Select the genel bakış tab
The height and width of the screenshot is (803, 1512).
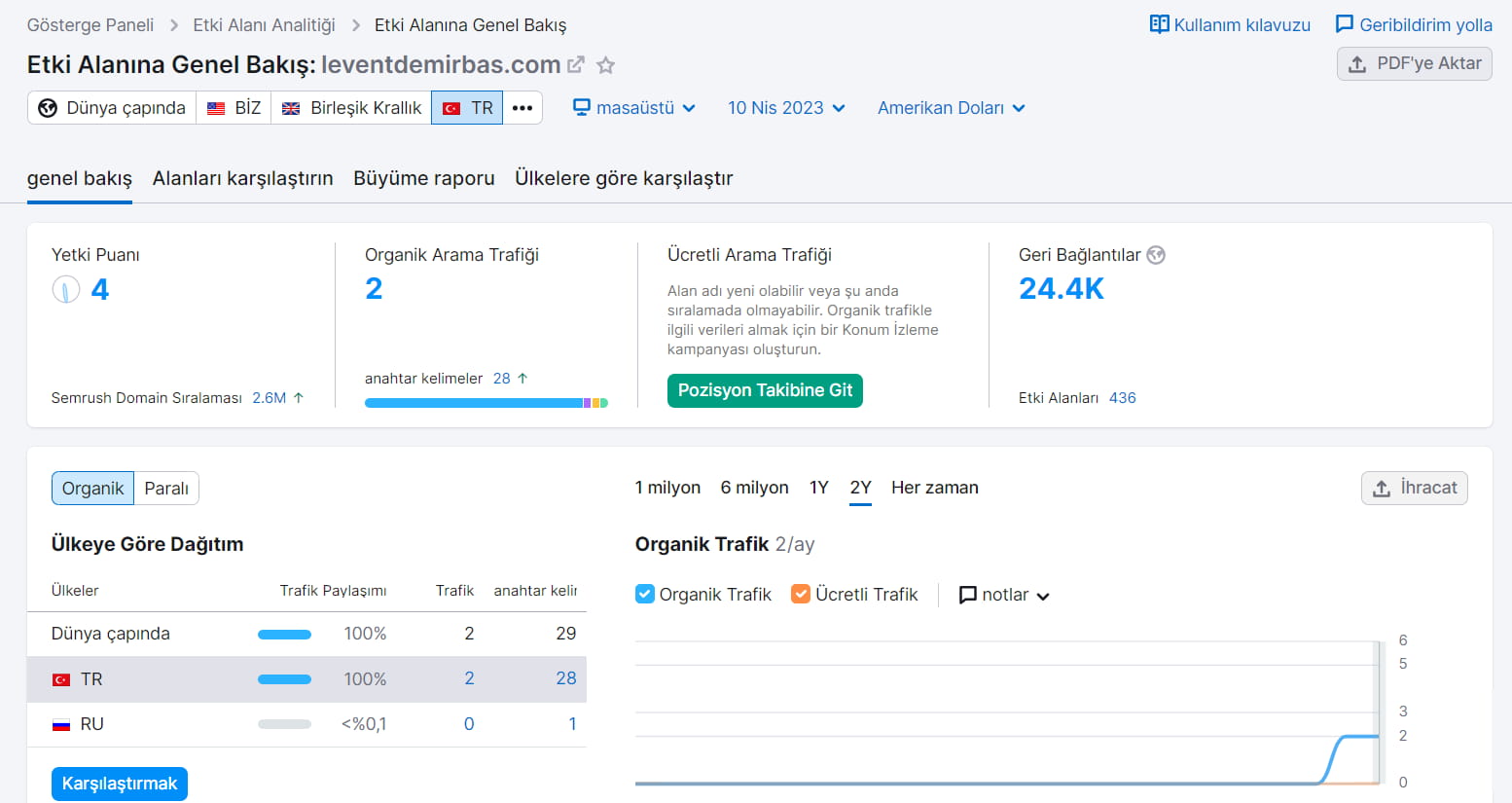point(80,178)
